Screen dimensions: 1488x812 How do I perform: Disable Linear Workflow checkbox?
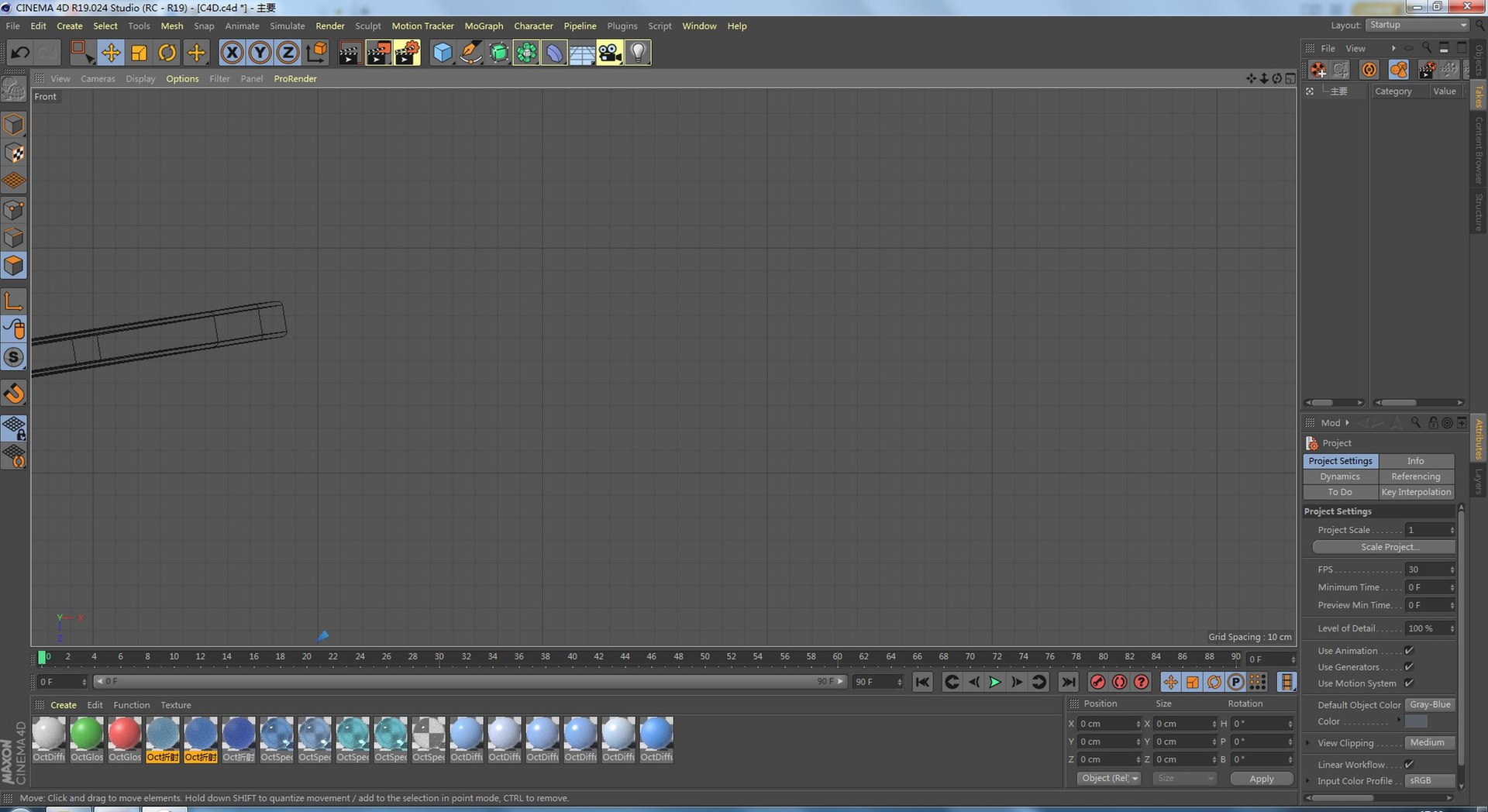coord(1409,765)
